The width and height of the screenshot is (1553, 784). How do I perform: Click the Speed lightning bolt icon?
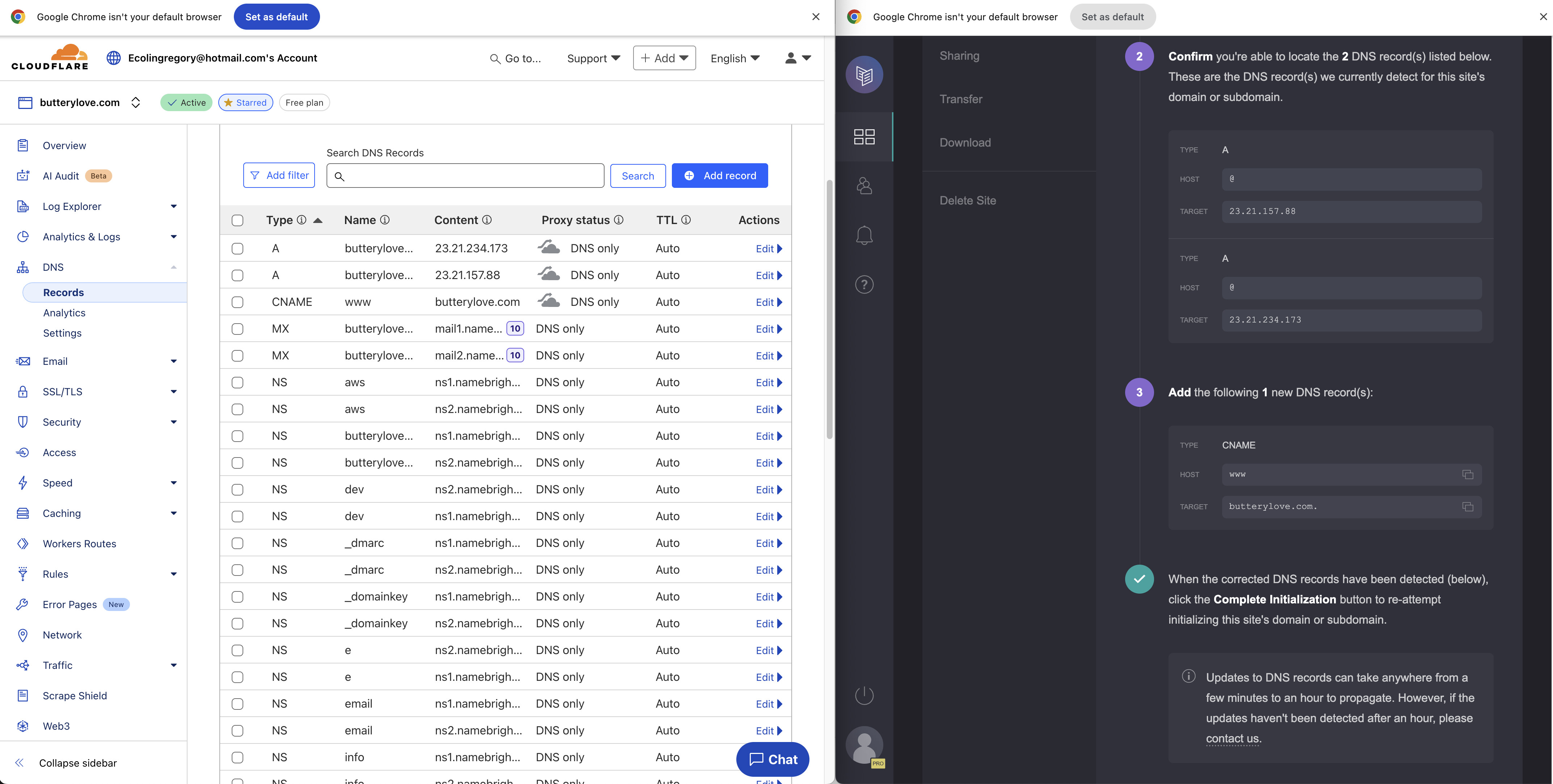pos(23,483)
